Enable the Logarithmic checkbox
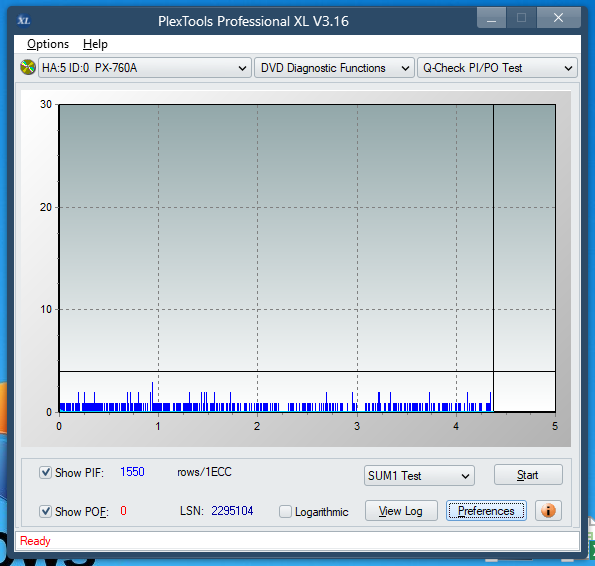 click(x=285, y=511)
